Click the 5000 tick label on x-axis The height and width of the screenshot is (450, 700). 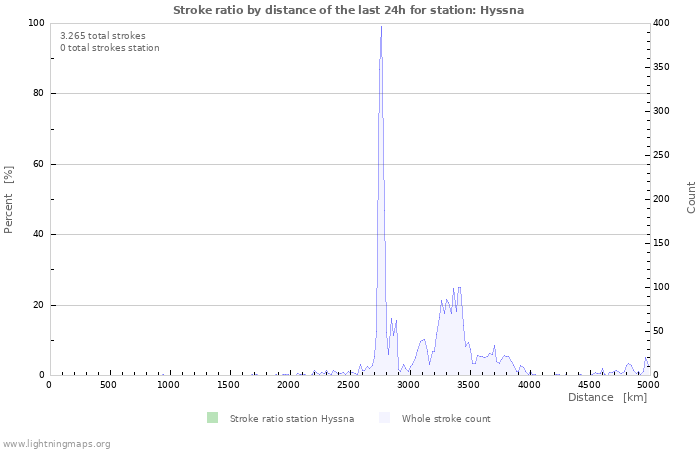[x=648, y=385]
